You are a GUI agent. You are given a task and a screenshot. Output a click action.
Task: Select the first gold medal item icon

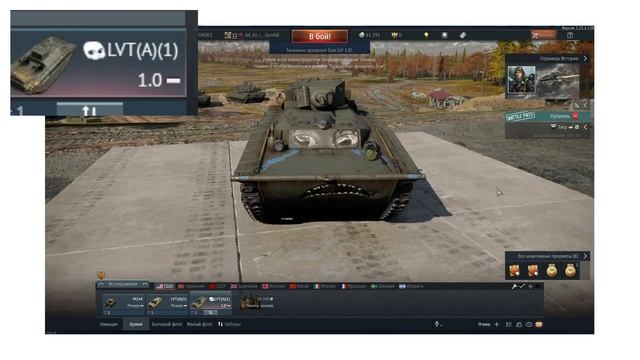coord(551,270)
